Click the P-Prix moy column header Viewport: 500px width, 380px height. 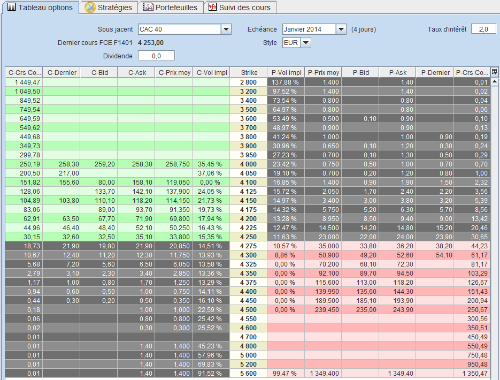point(323,72)
